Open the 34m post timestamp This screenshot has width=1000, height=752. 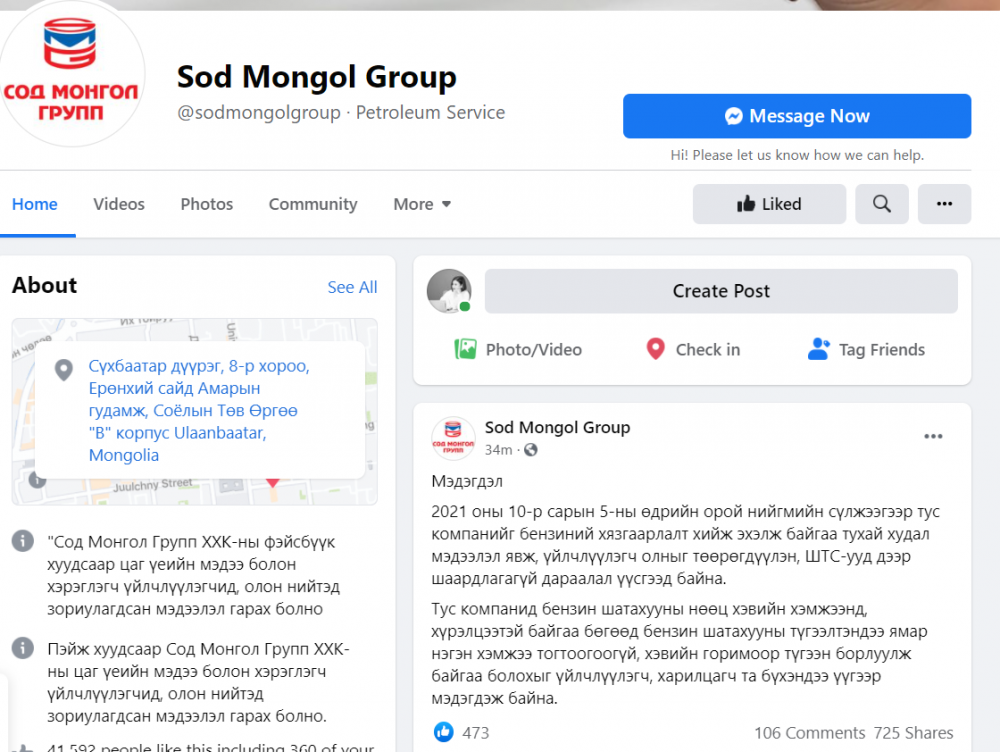pyautogui.click(x=498, y=450)
